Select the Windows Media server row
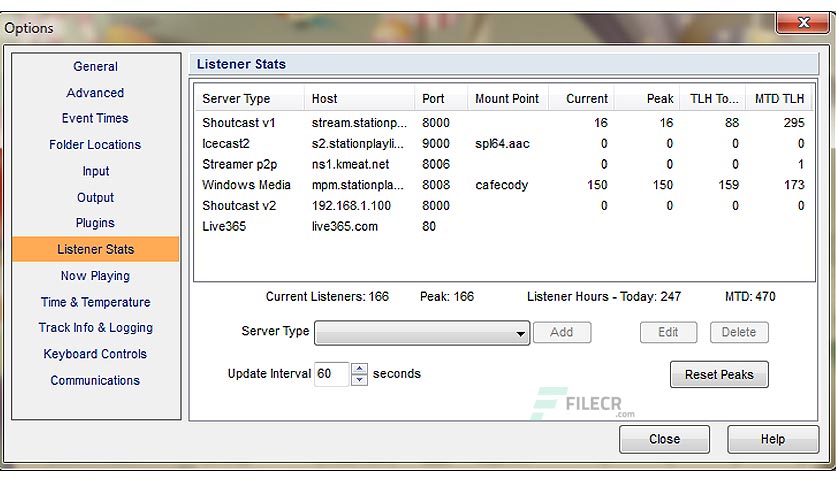The height and width of the screenshot is (484, 836). click(x=503, y=185)
